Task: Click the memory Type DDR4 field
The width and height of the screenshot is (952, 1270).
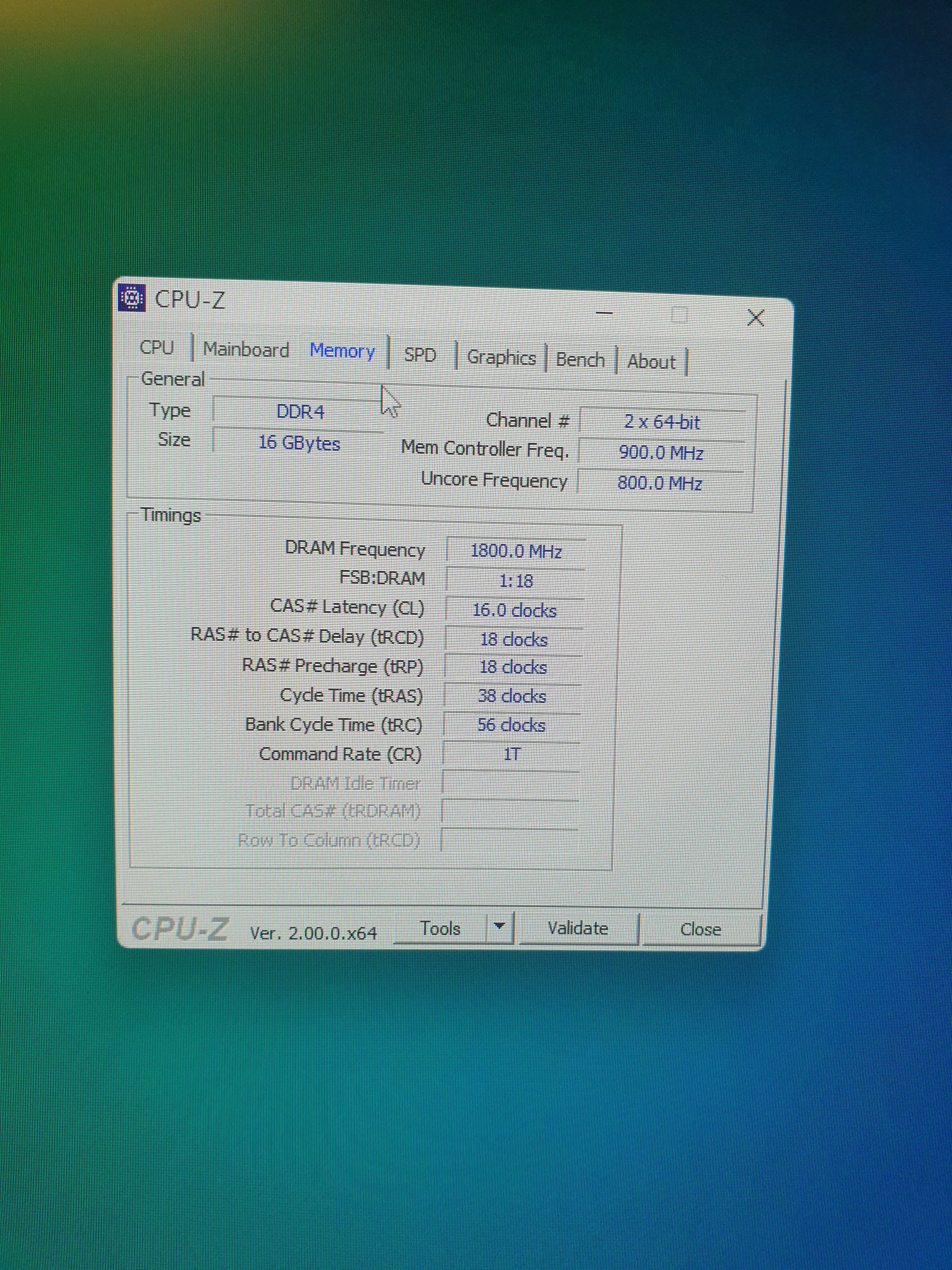Action: click(x=299, y=412)
